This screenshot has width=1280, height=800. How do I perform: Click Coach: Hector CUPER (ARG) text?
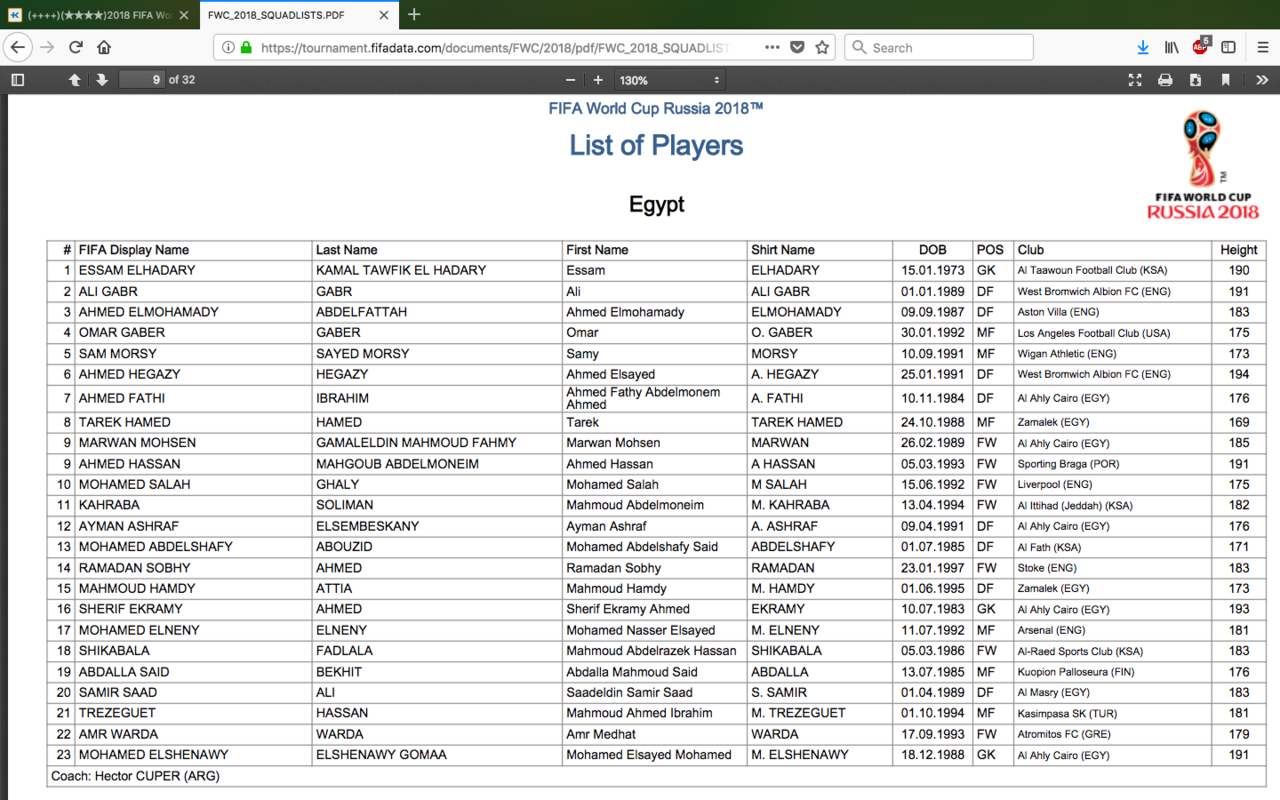(x=135, y=776)
